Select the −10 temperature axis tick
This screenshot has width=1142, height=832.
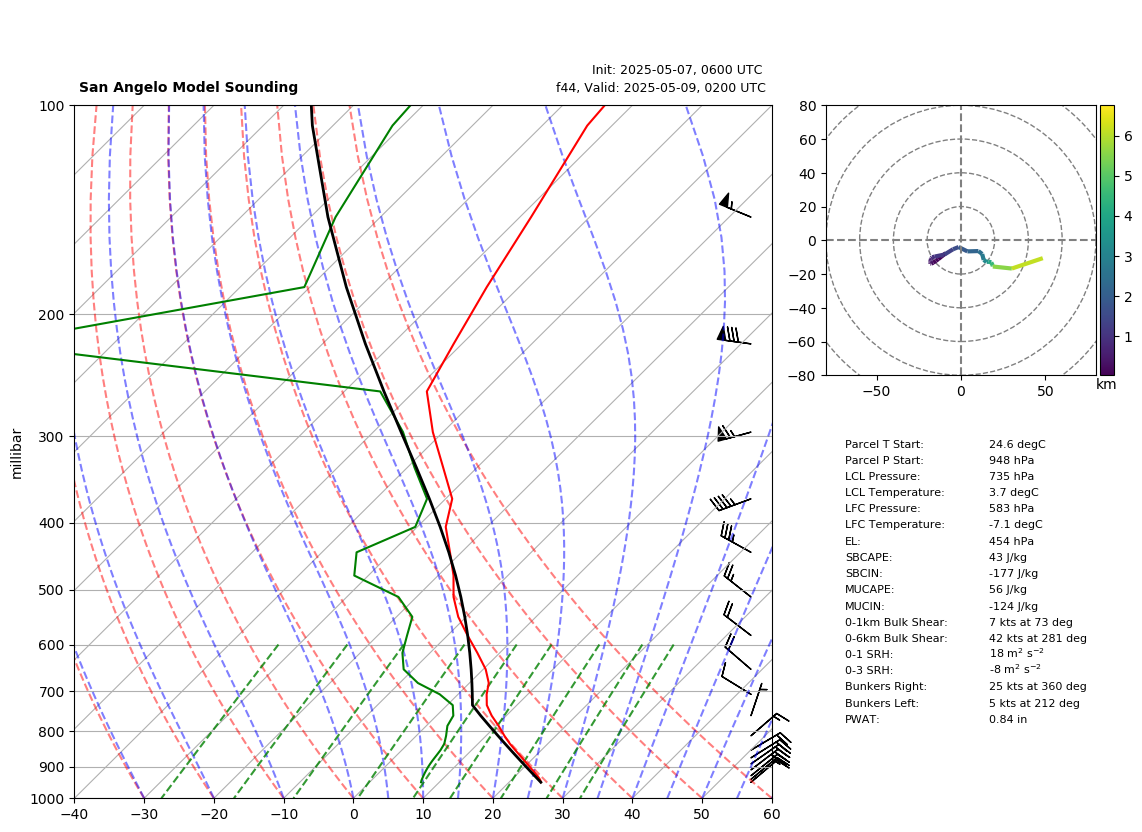click(x=283, y=814)
